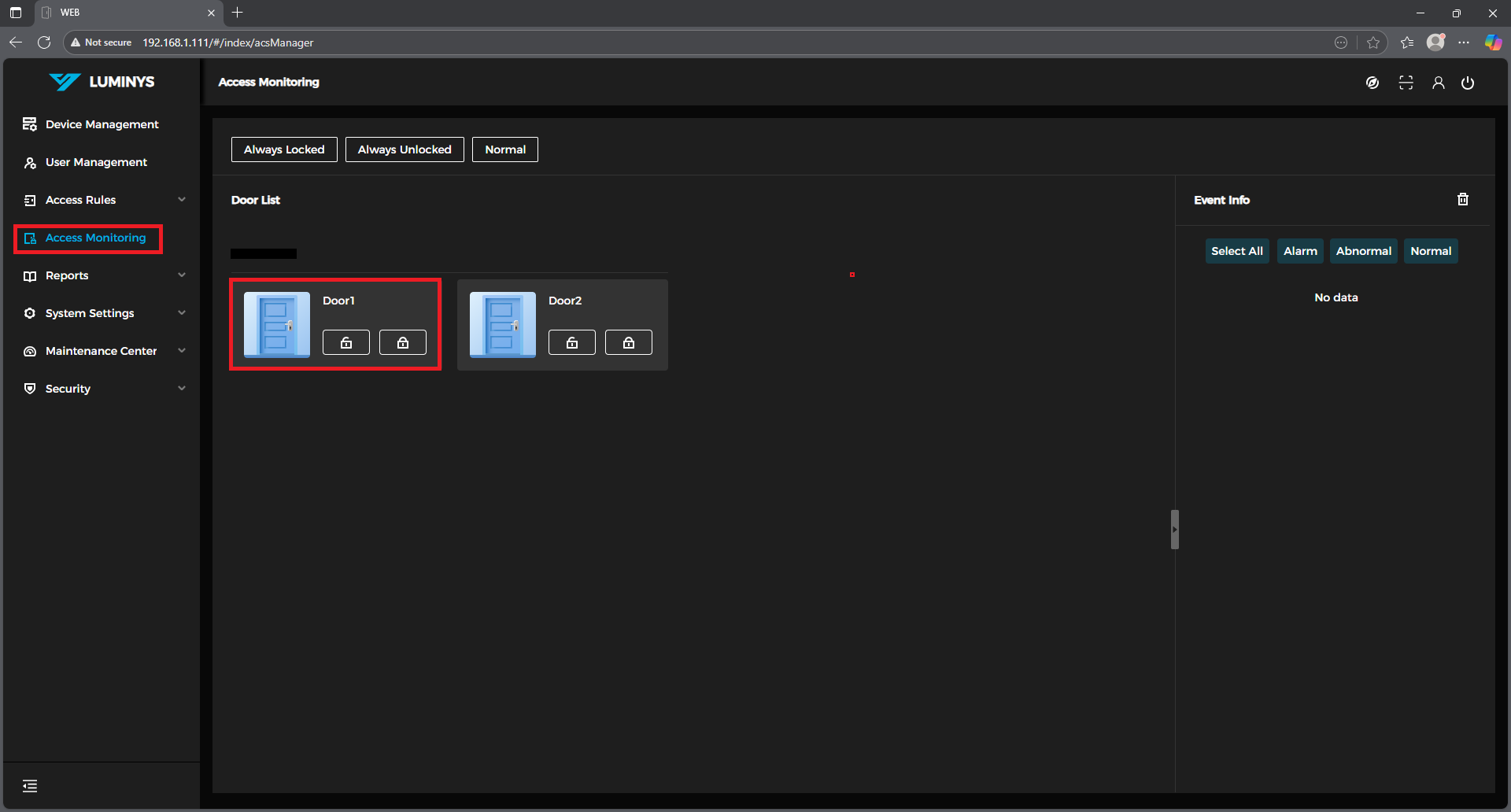Clear events with the trash icon
This screenshot has height=812, width=1511.
[x=1462, y=200]
